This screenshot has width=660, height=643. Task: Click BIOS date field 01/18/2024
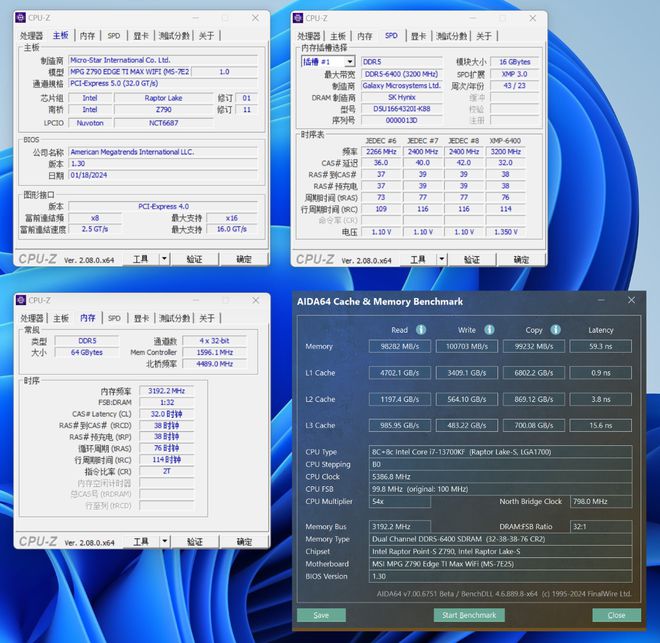tap(163, 175)
